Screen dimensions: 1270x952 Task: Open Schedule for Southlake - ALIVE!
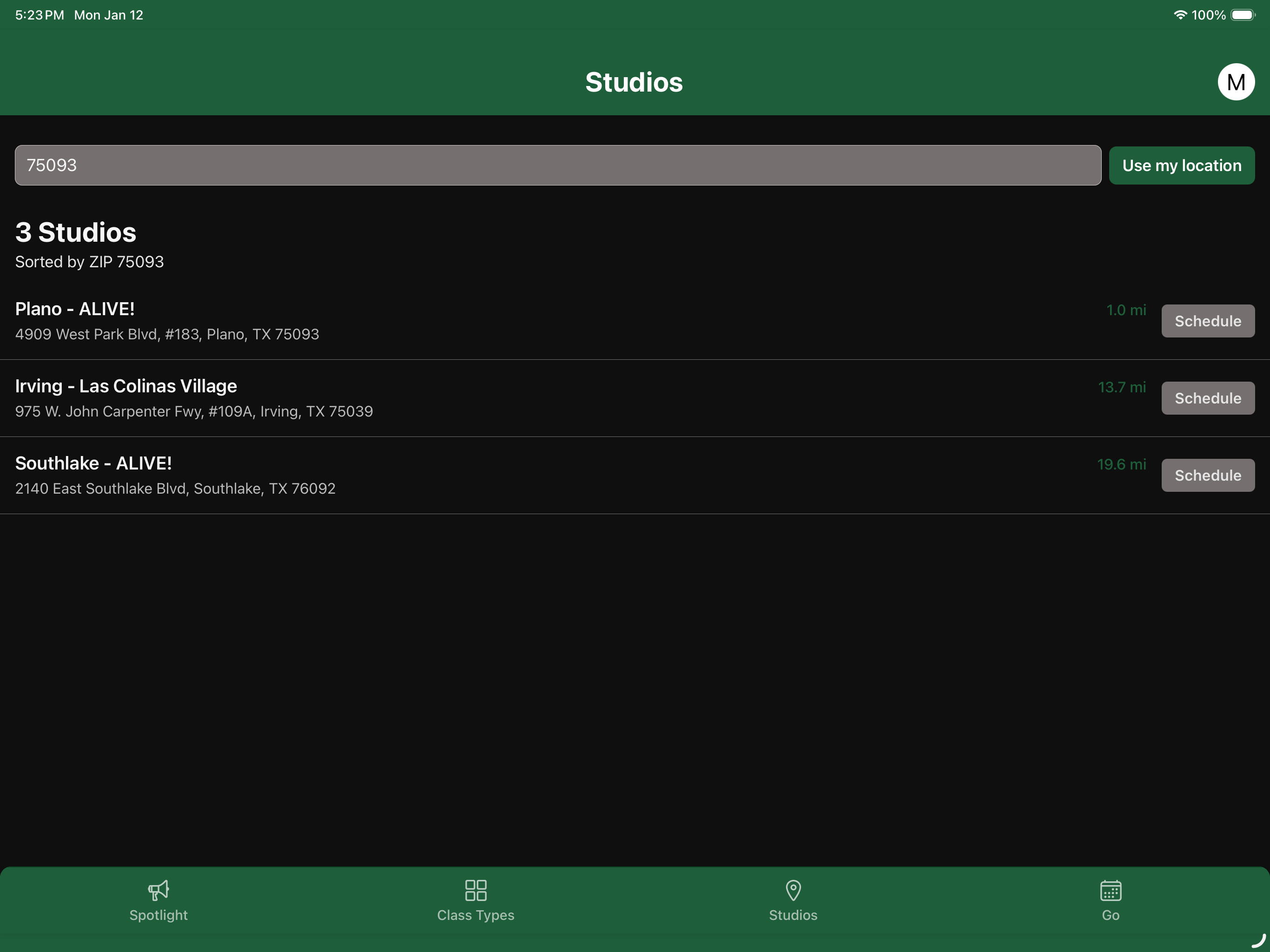pos(1208,476)
